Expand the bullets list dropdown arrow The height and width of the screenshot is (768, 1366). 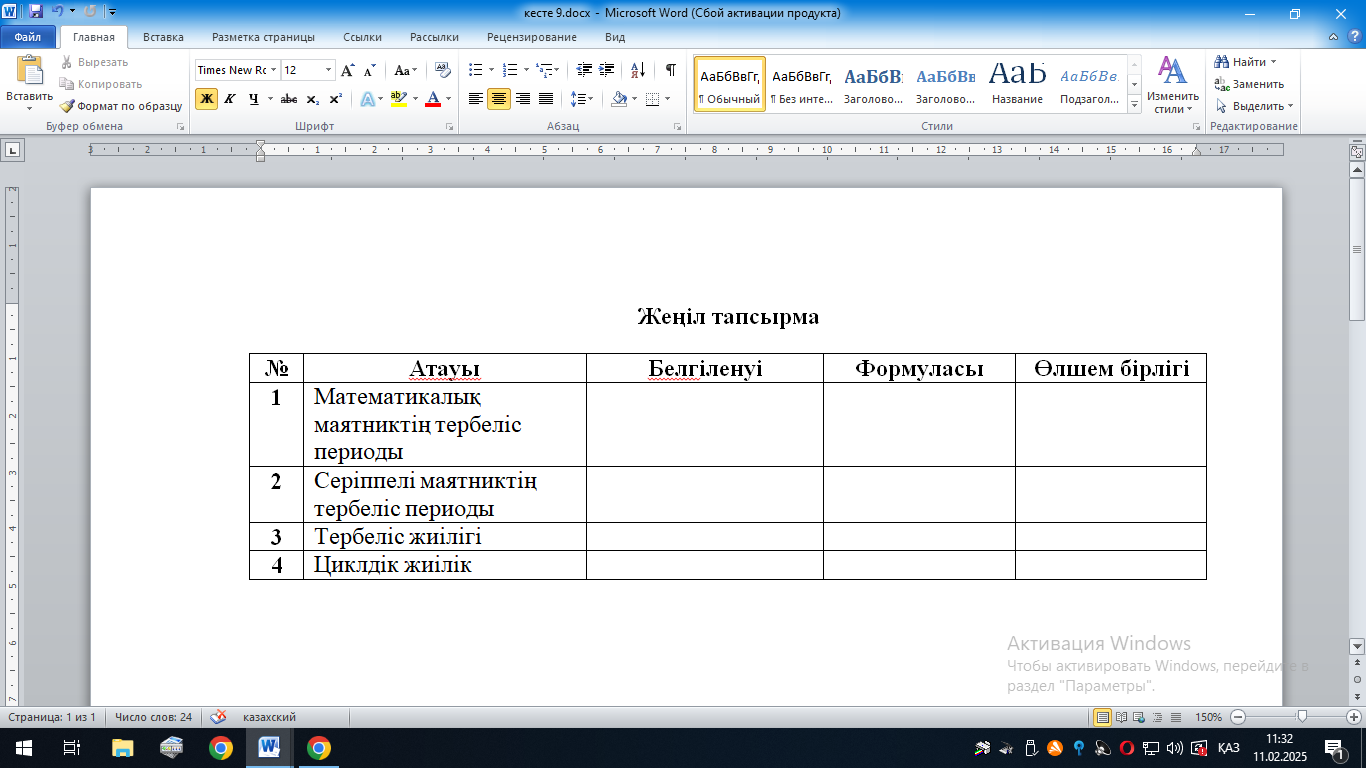point(491,70)
